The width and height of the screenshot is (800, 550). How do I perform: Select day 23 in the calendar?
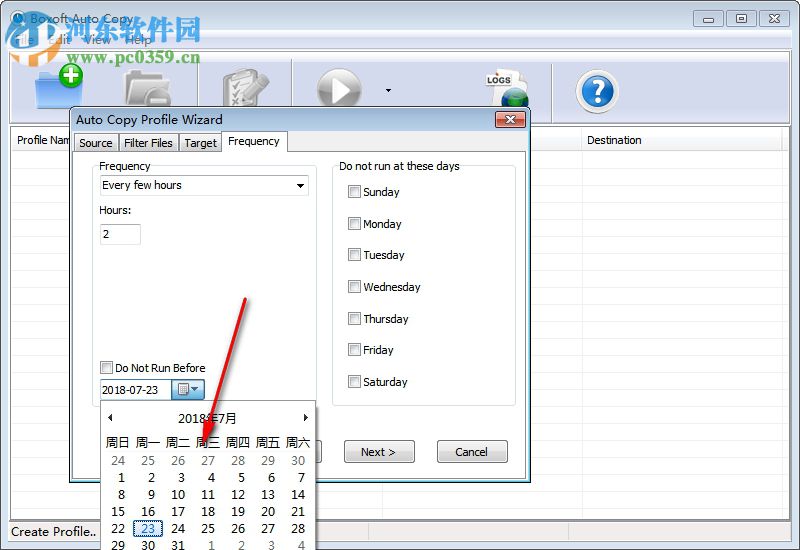pyautogui.click(x=148, y=529)
